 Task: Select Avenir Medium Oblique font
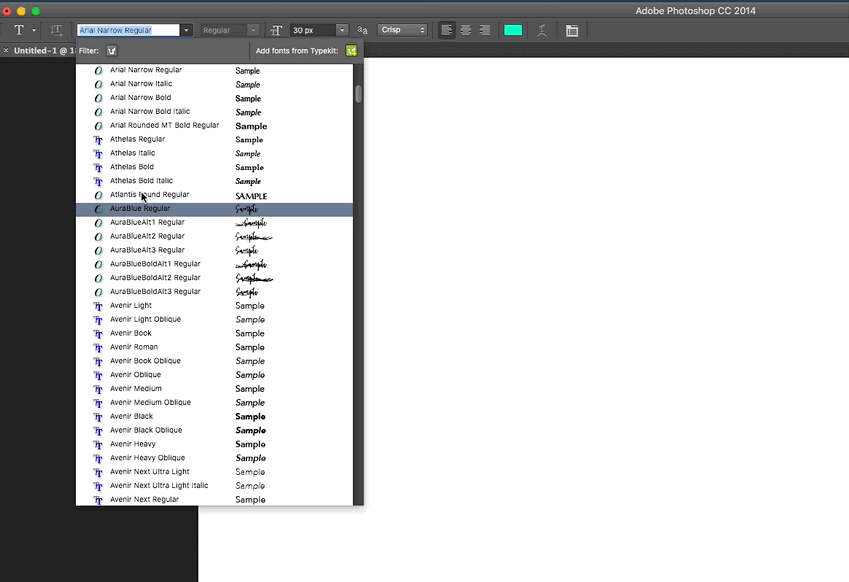pos(214,403)
